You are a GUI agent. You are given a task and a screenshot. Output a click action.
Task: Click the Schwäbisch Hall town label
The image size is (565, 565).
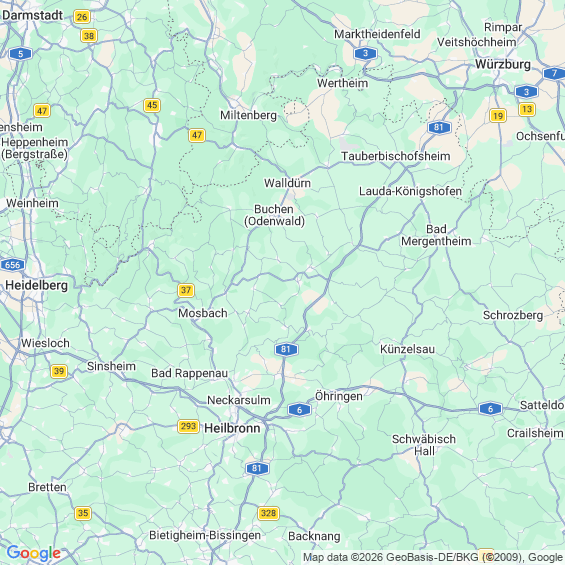424,445
